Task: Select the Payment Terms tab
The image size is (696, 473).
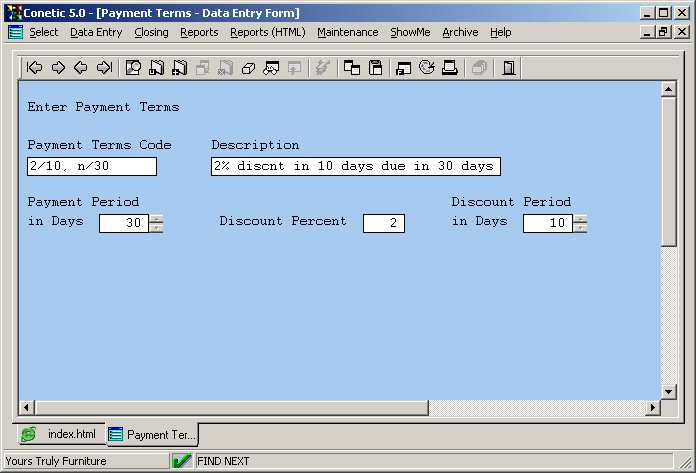Action: (152, 434)
